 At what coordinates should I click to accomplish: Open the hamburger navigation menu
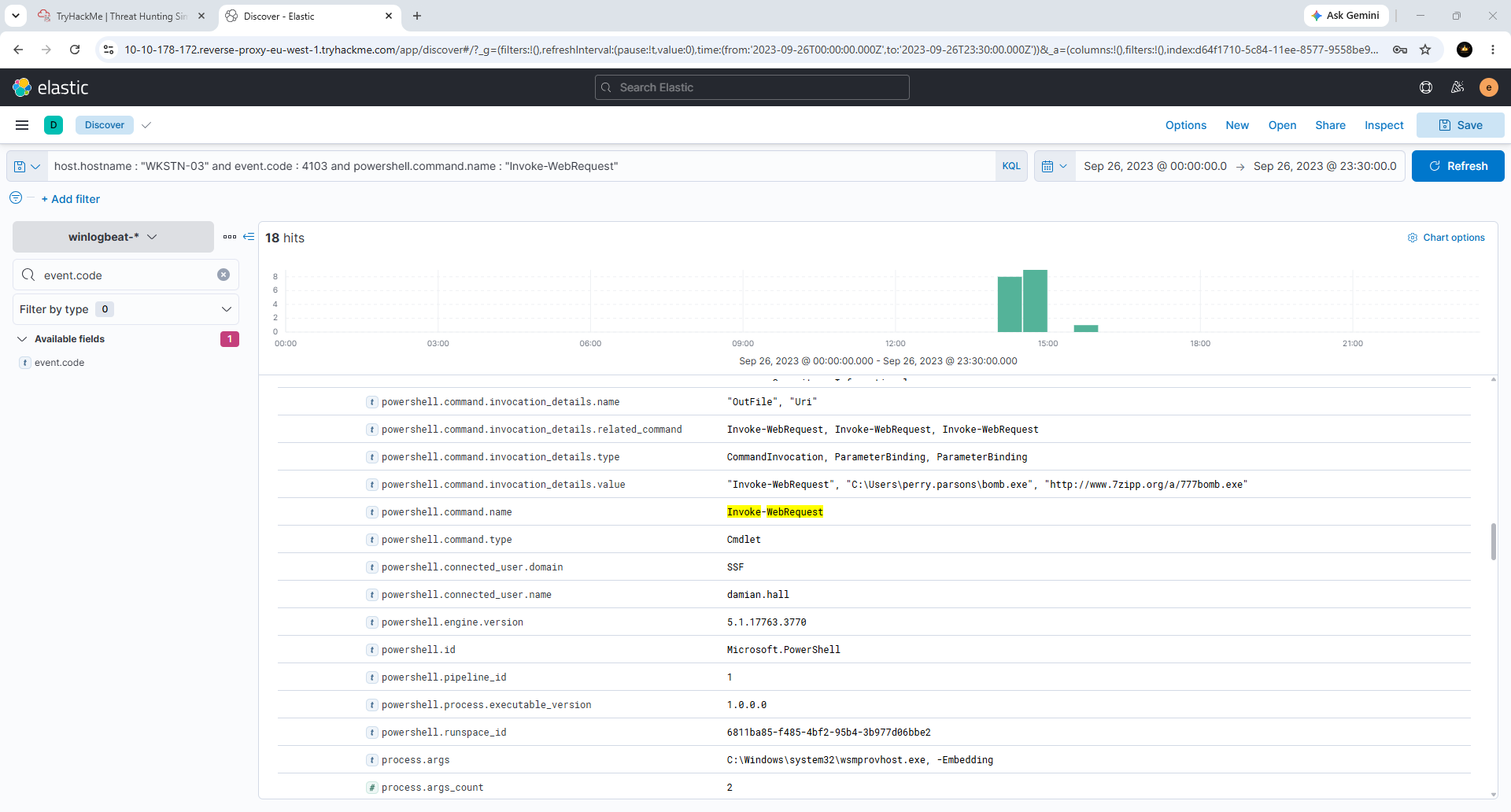pyautogui.click(x=22, y=125)
